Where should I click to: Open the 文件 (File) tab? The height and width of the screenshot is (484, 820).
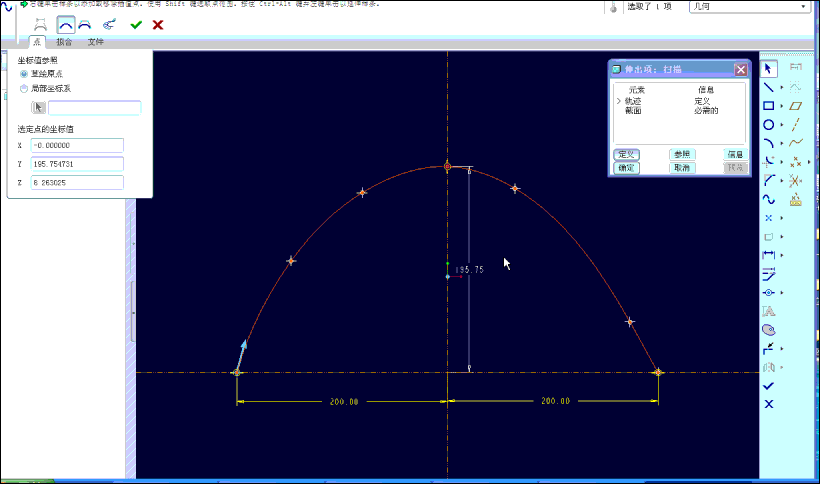(x=96, y=42)
